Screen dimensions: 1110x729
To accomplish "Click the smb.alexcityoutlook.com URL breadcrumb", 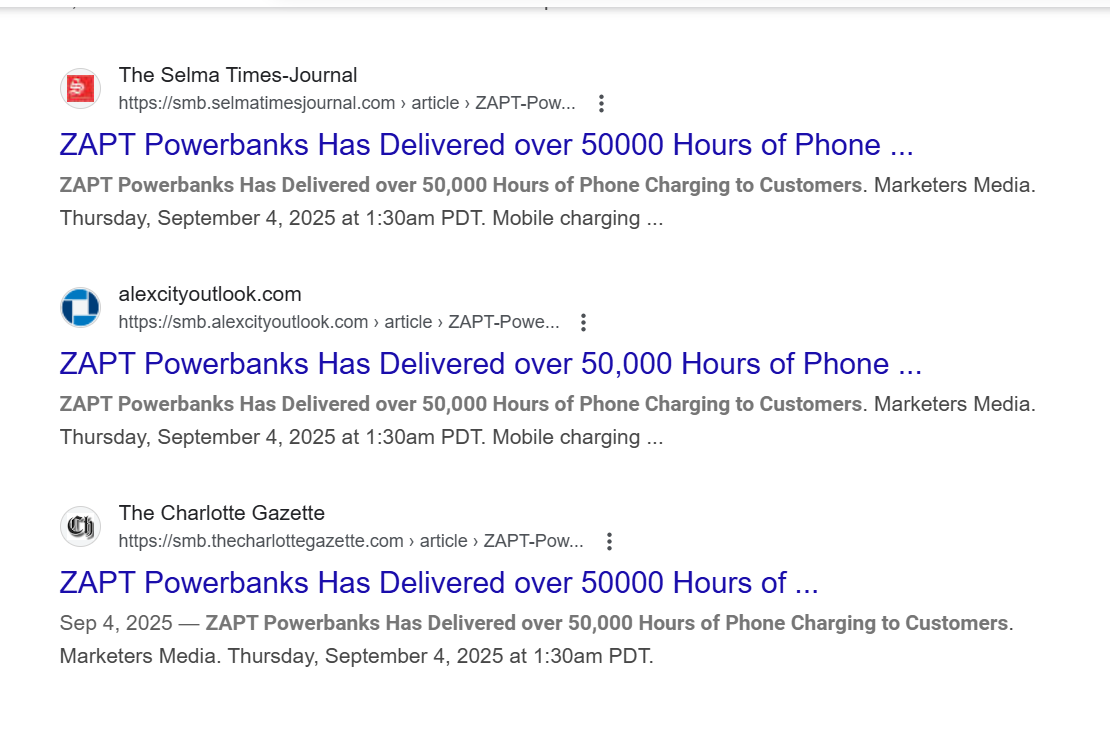I will click(243, 322).
